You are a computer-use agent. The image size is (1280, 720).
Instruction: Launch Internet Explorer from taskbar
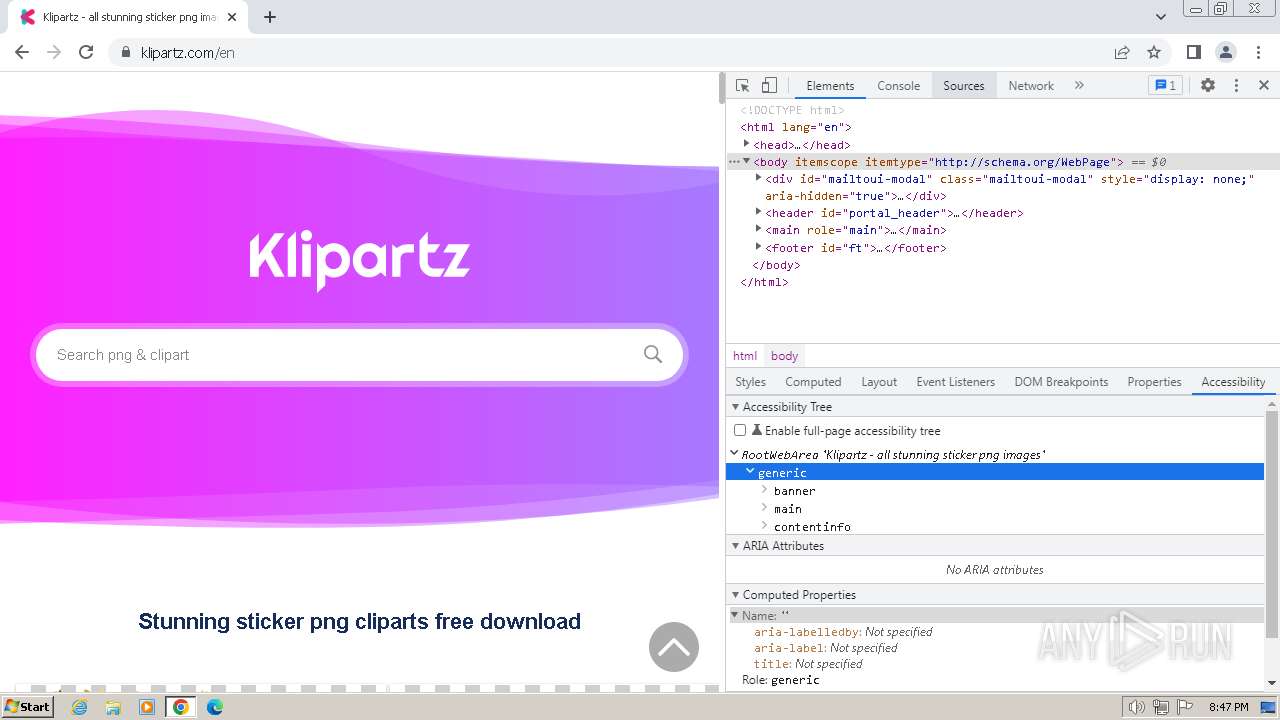[80, 707]
